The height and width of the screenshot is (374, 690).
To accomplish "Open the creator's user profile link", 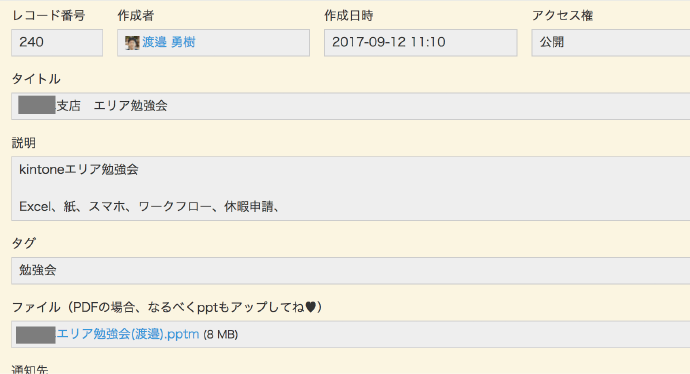I will [169, 42].
